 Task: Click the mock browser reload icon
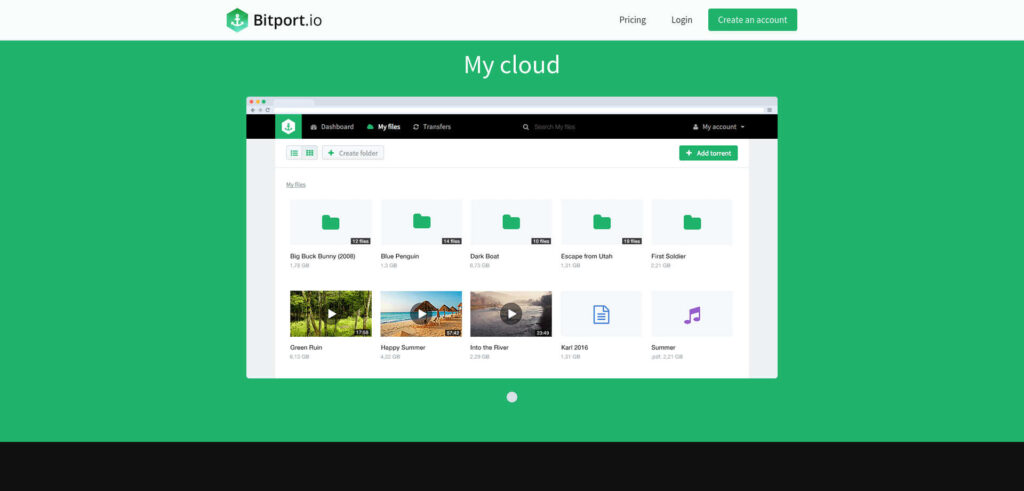tap(267, 110)
